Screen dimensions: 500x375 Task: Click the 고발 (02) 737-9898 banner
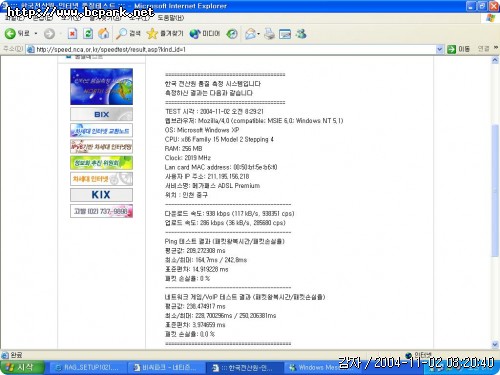101,211
